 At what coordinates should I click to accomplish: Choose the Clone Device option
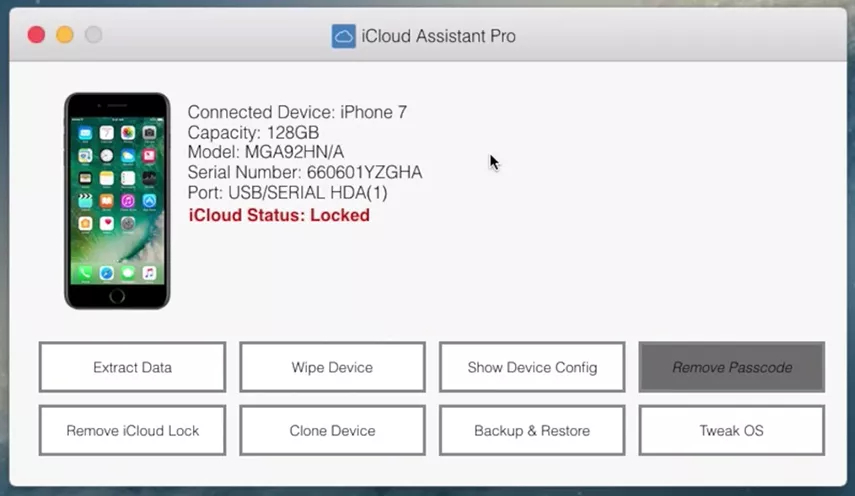pyautogui.click(x=332, y=431)
